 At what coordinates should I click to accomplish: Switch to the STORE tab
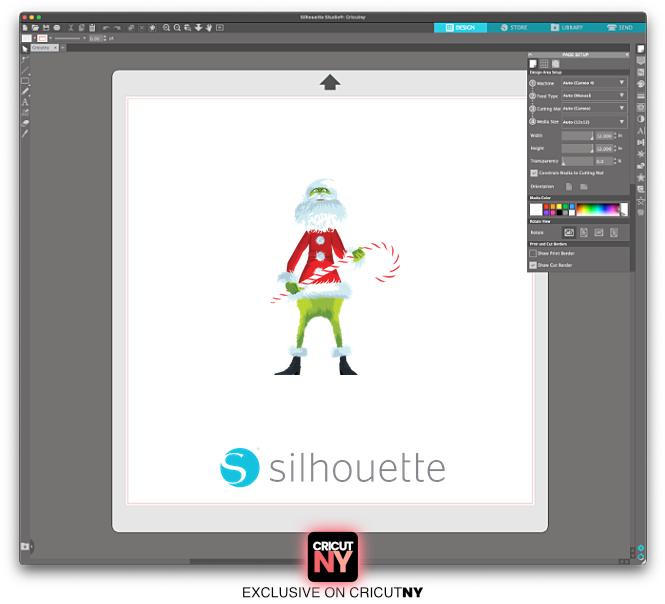[514, 28]
